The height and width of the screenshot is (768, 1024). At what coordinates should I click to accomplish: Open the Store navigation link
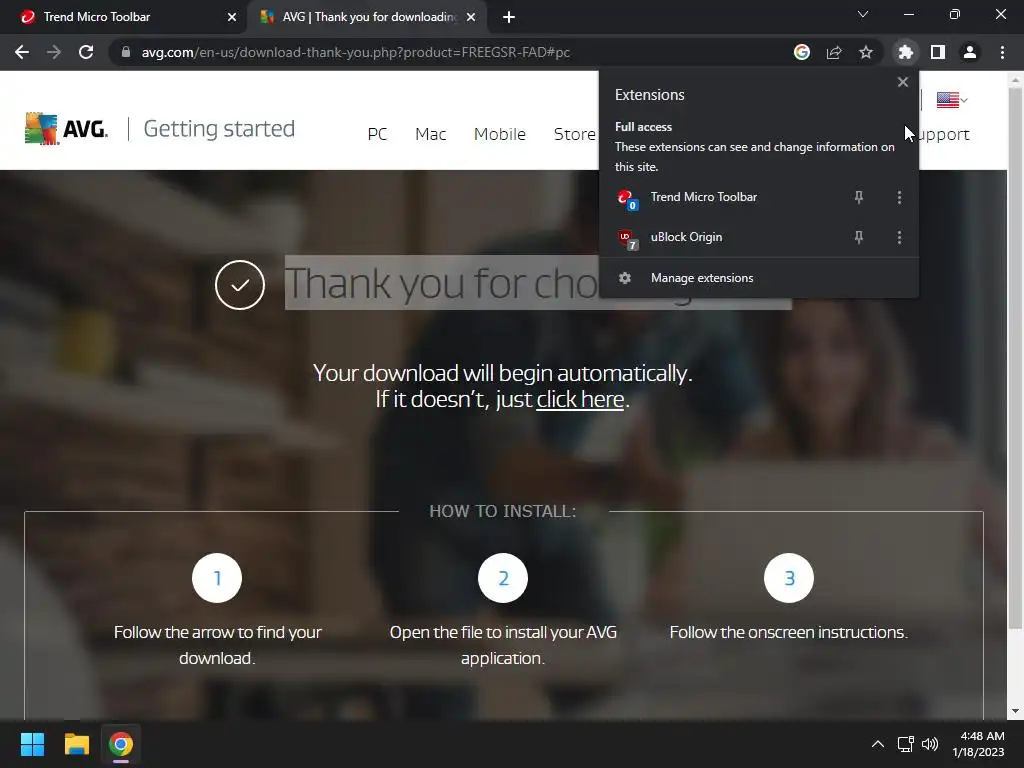tap(575, 135)
